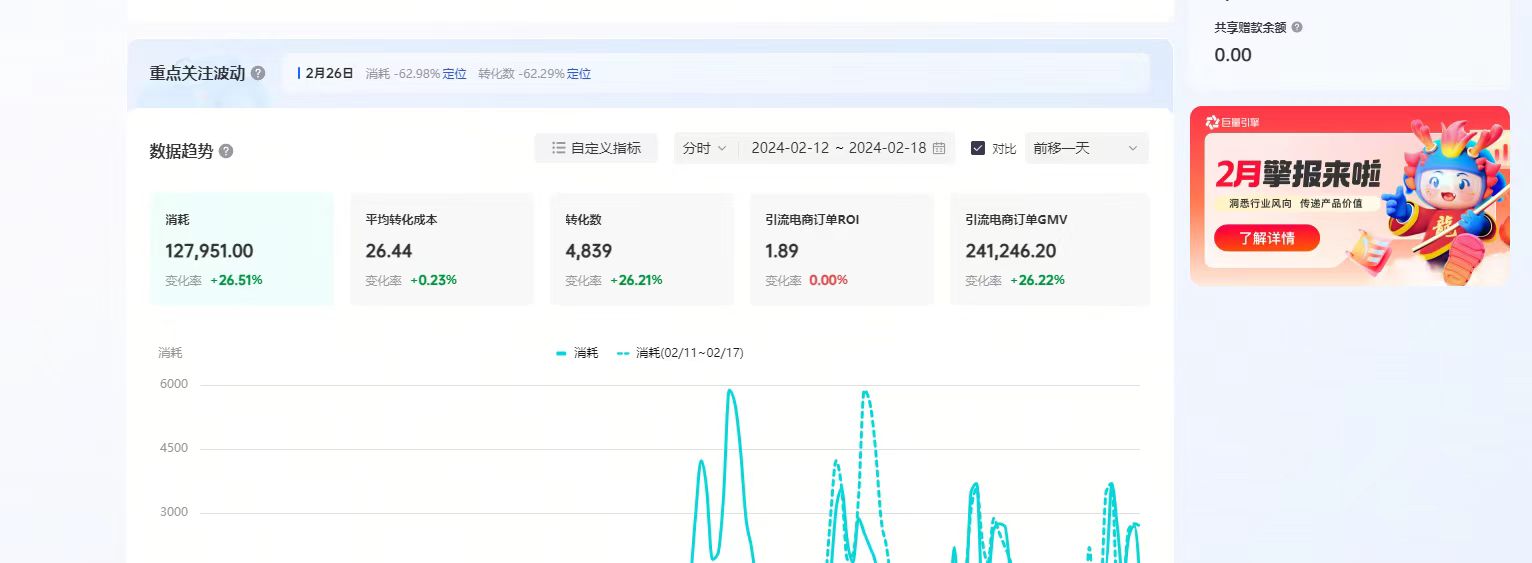
Task: Select the 平均转化成本 metric card
Action: point(441,249)
